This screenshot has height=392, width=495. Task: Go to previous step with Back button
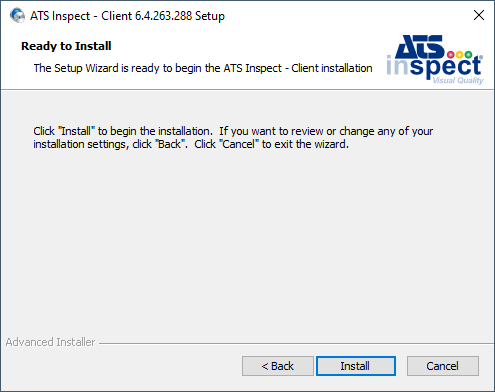278,366
